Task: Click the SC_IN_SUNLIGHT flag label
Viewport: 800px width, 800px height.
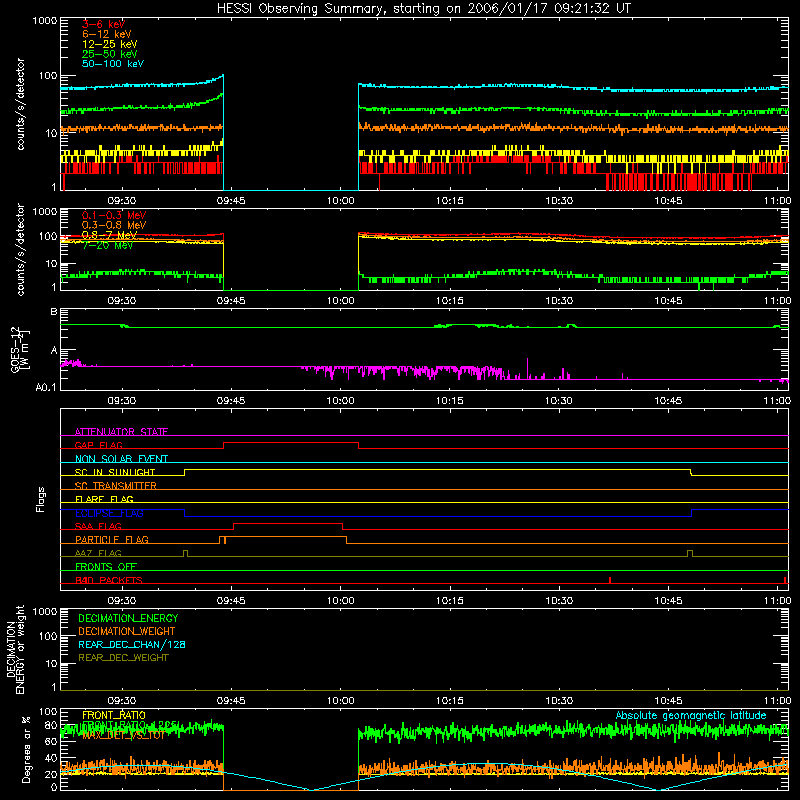Action: tap(115, 472)
